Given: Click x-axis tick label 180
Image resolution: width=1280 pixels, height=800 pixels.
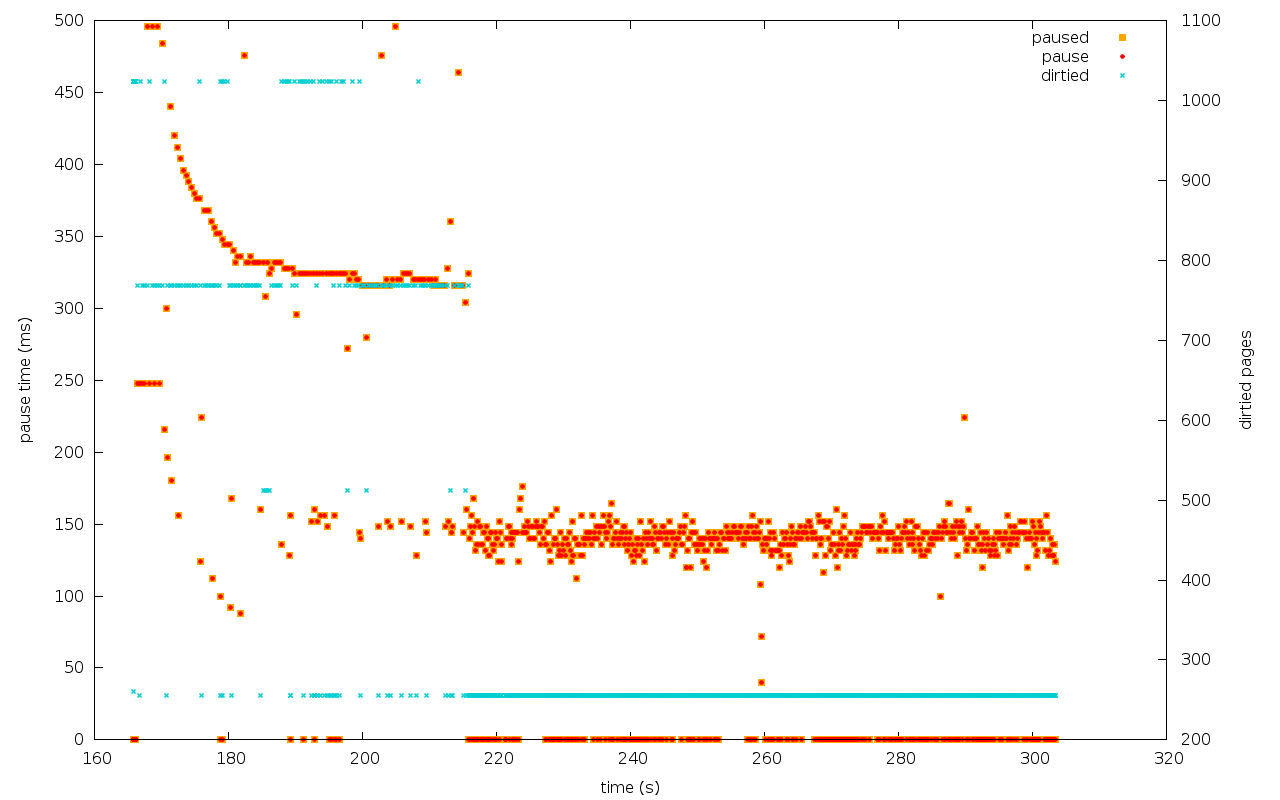Looking at the screenshot, I should click(230, 758).
